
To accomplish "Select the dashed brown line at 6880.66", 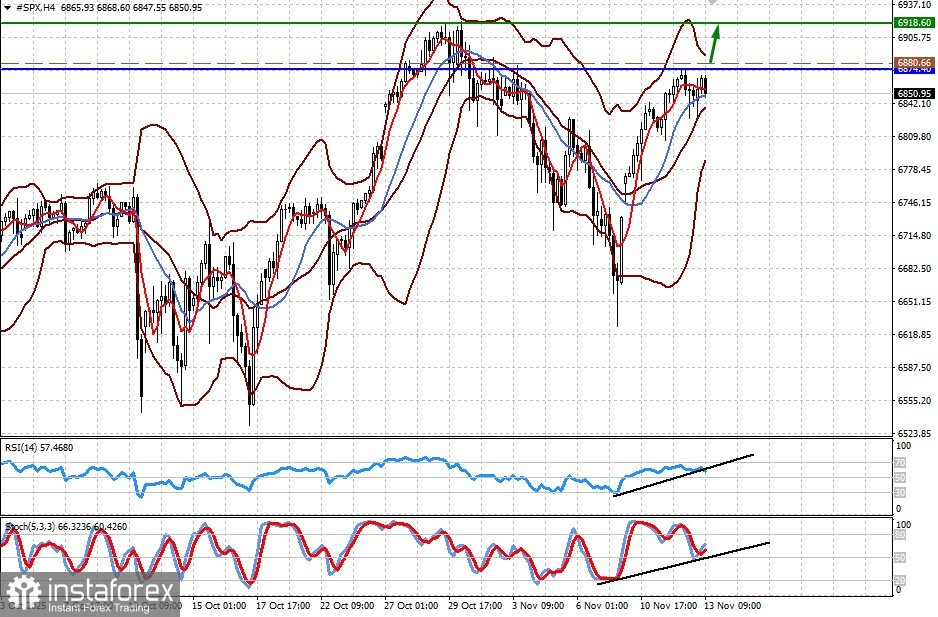I will 446,63.
